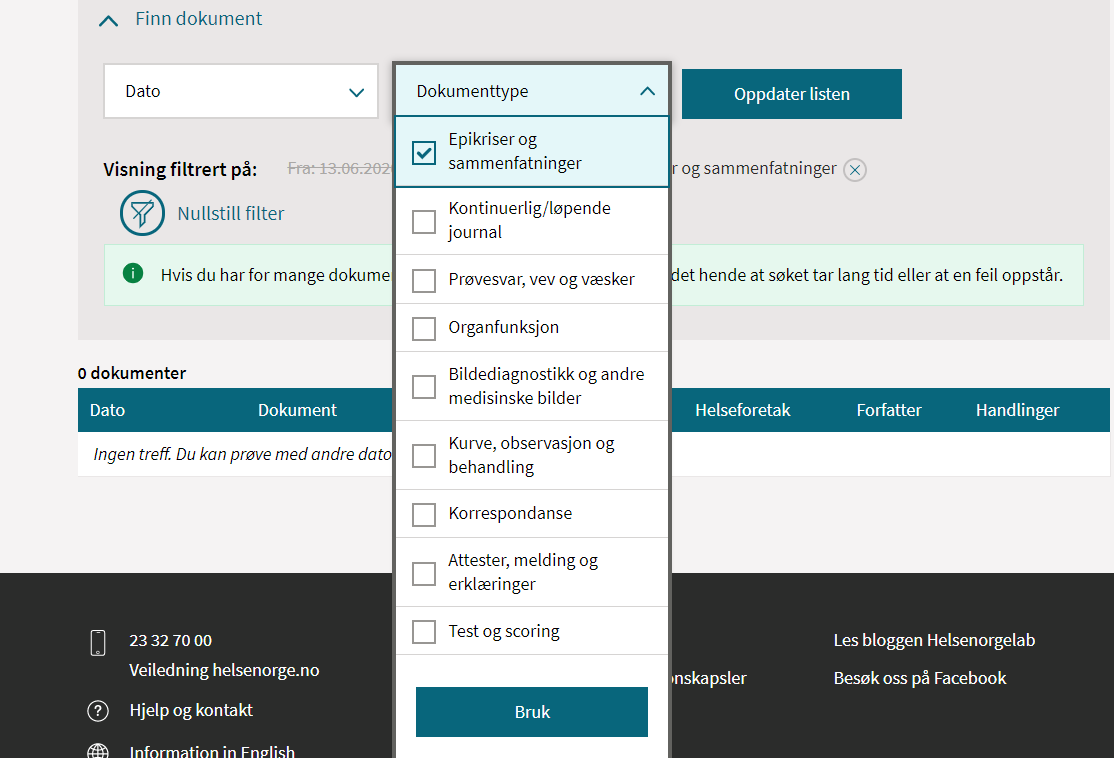
Task: Click the globe icon for English information
Action: 98,752
